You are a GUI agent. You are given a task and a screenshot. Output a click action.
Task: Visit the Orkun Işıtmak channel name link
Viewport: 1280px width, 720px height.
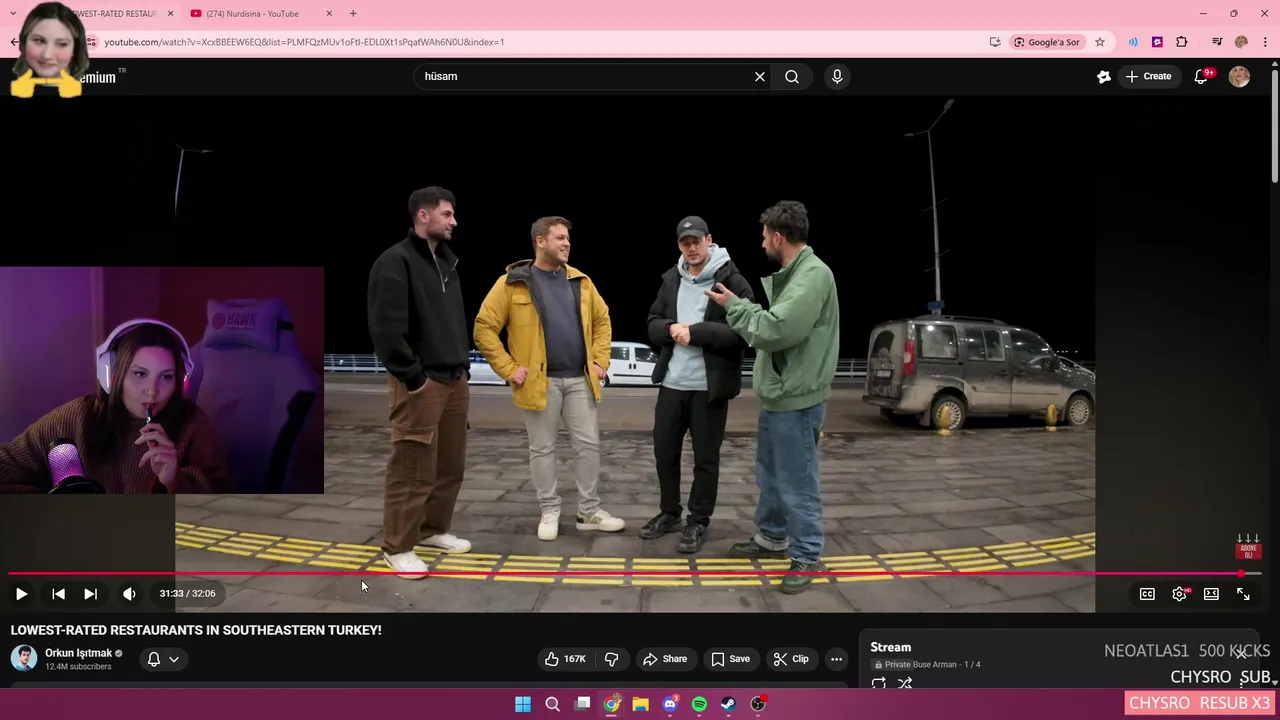(78, 653)
